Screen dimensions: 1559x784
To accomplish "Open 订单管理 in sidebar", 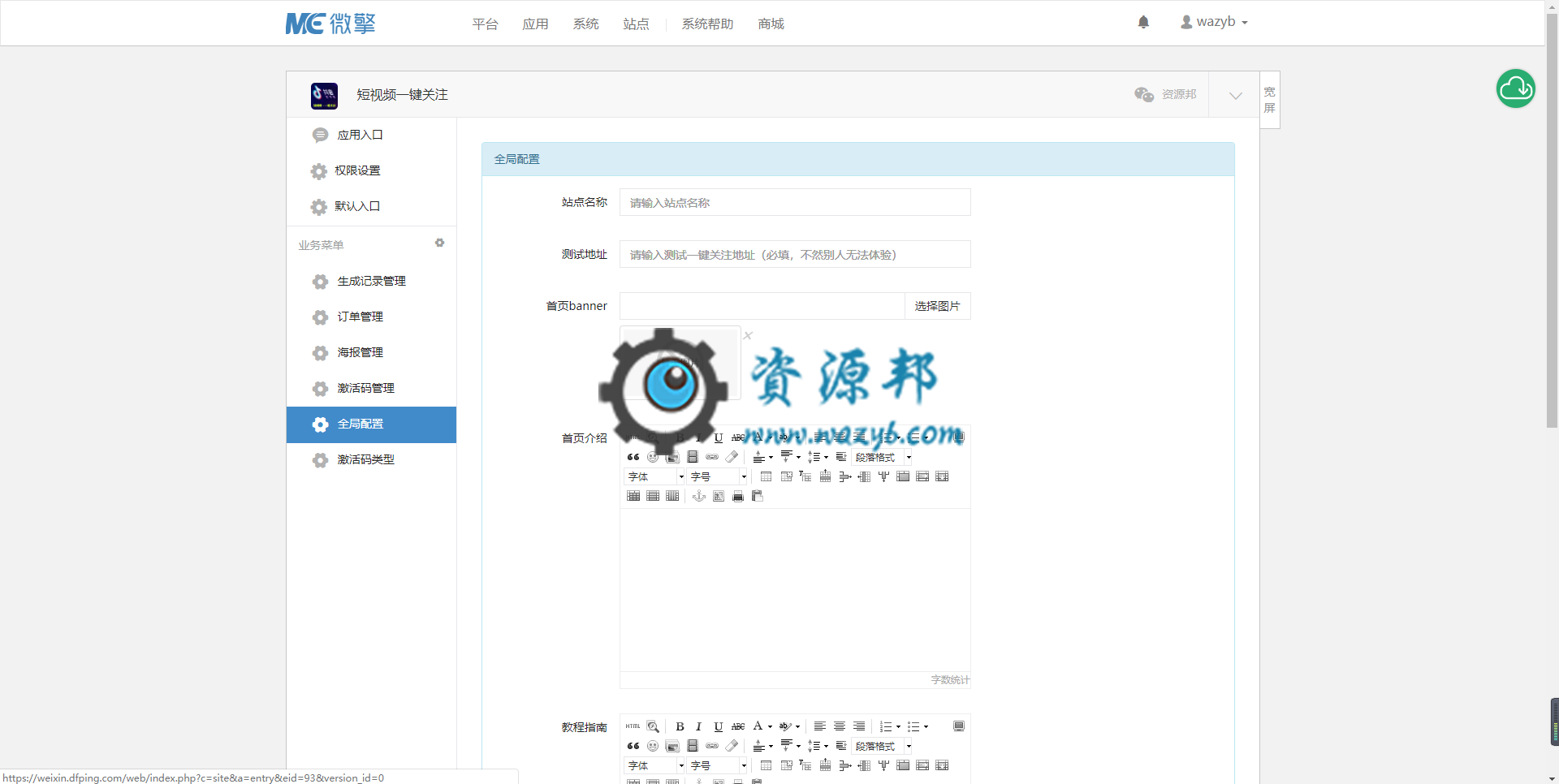I will pos(371,317).
